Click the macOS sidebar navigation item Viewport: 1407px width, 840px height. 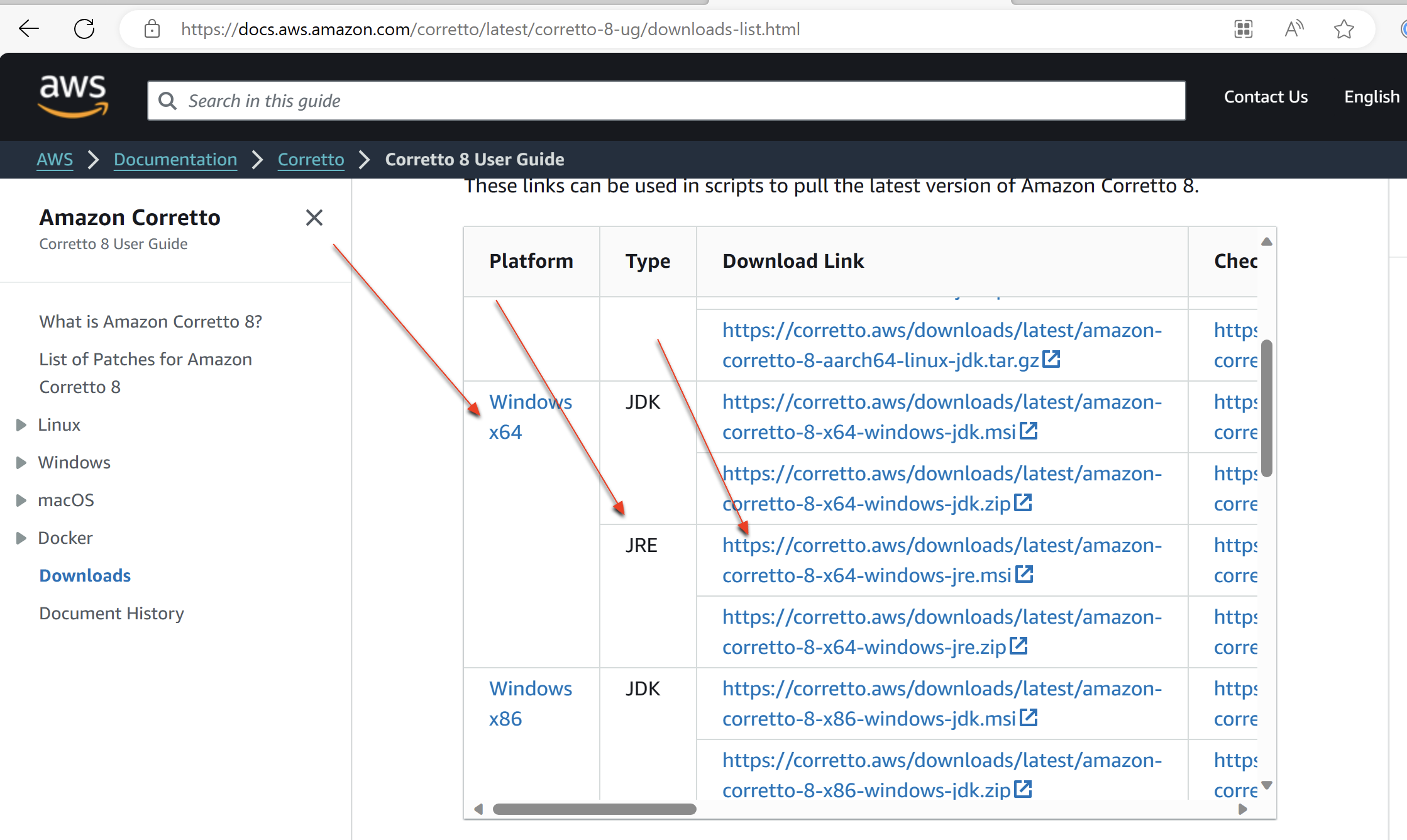pyautogui.click(x=66, y=500)
